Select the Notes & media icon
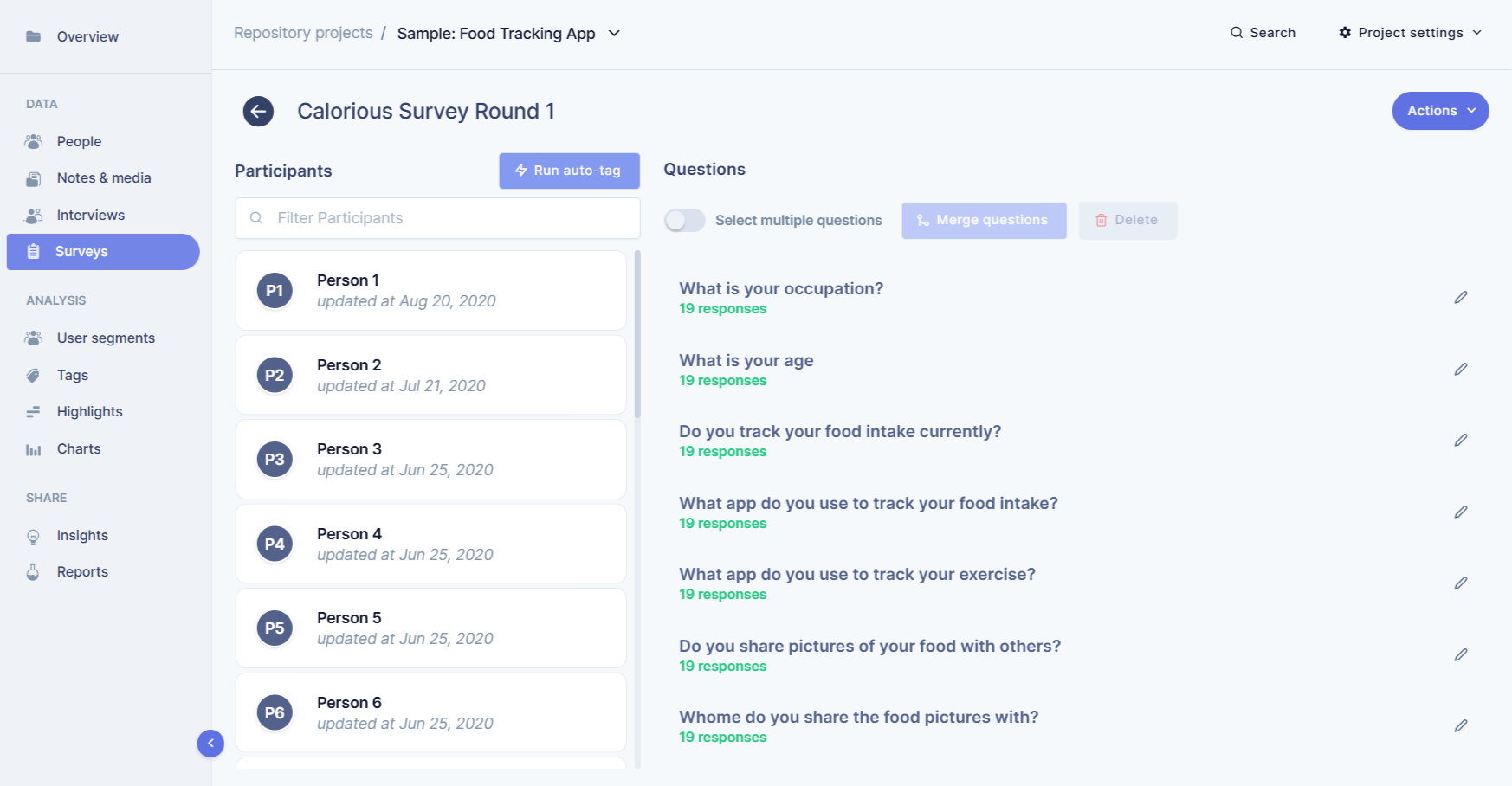The height and width of the screenshot is (786, 1512). click(x=34, y=177)
